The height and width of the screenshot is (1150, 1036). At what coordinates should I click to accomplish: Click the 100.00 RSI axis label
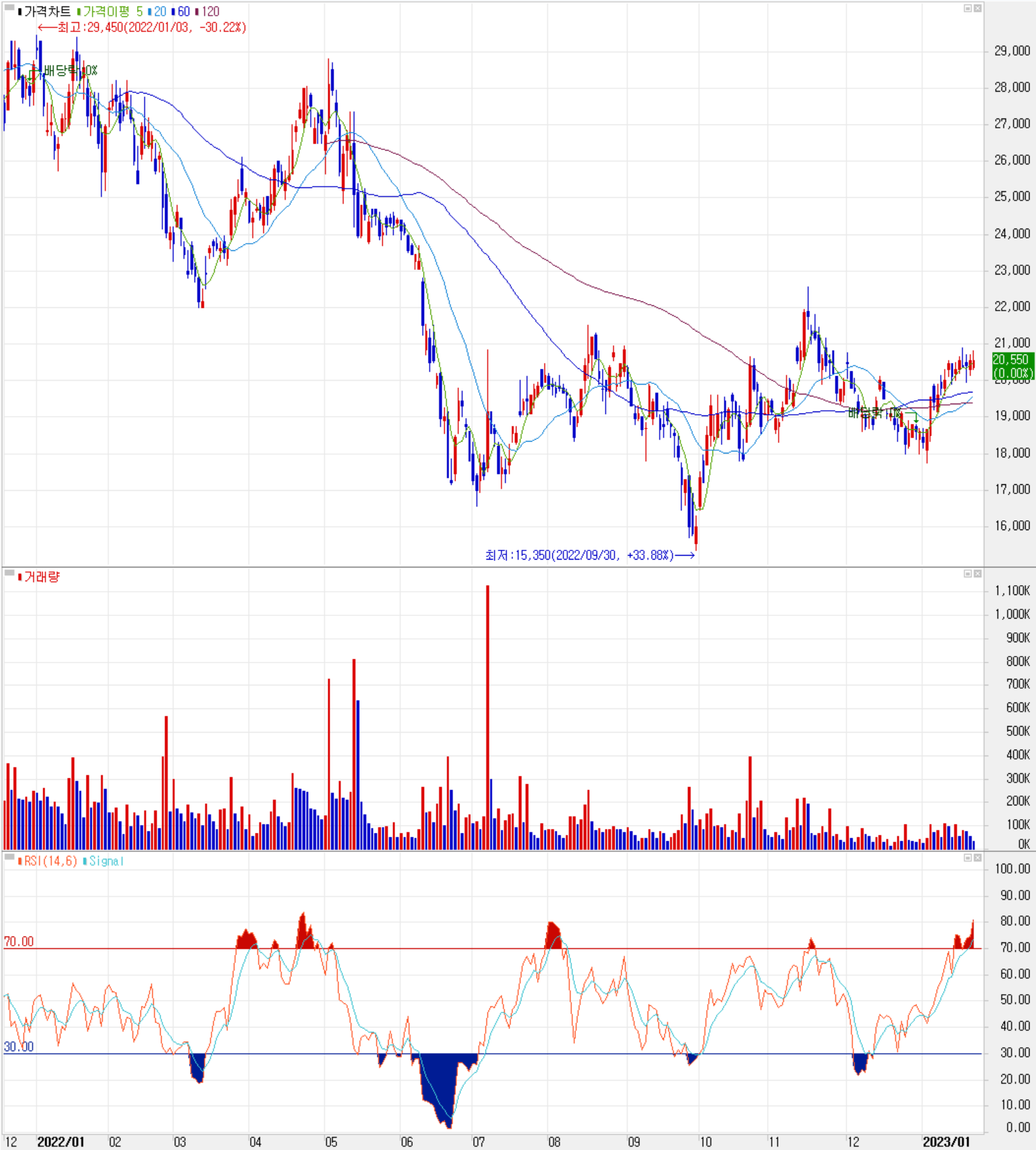point(1012,869)
